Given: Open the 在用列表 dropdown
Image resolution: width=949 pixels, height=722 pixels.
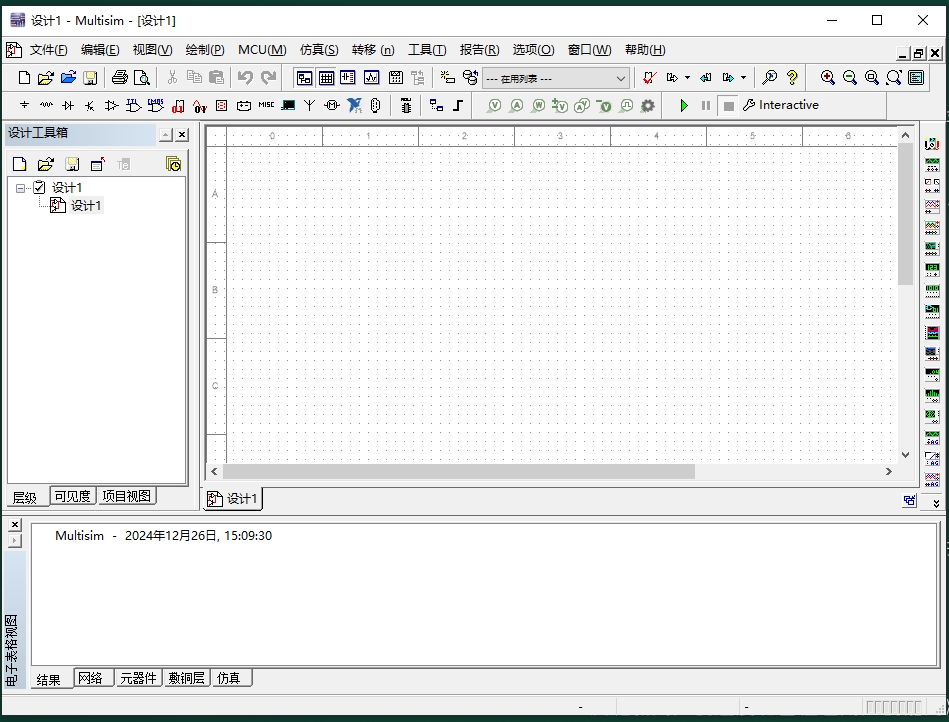Looking at the screenshot, I should pos(620,79).
